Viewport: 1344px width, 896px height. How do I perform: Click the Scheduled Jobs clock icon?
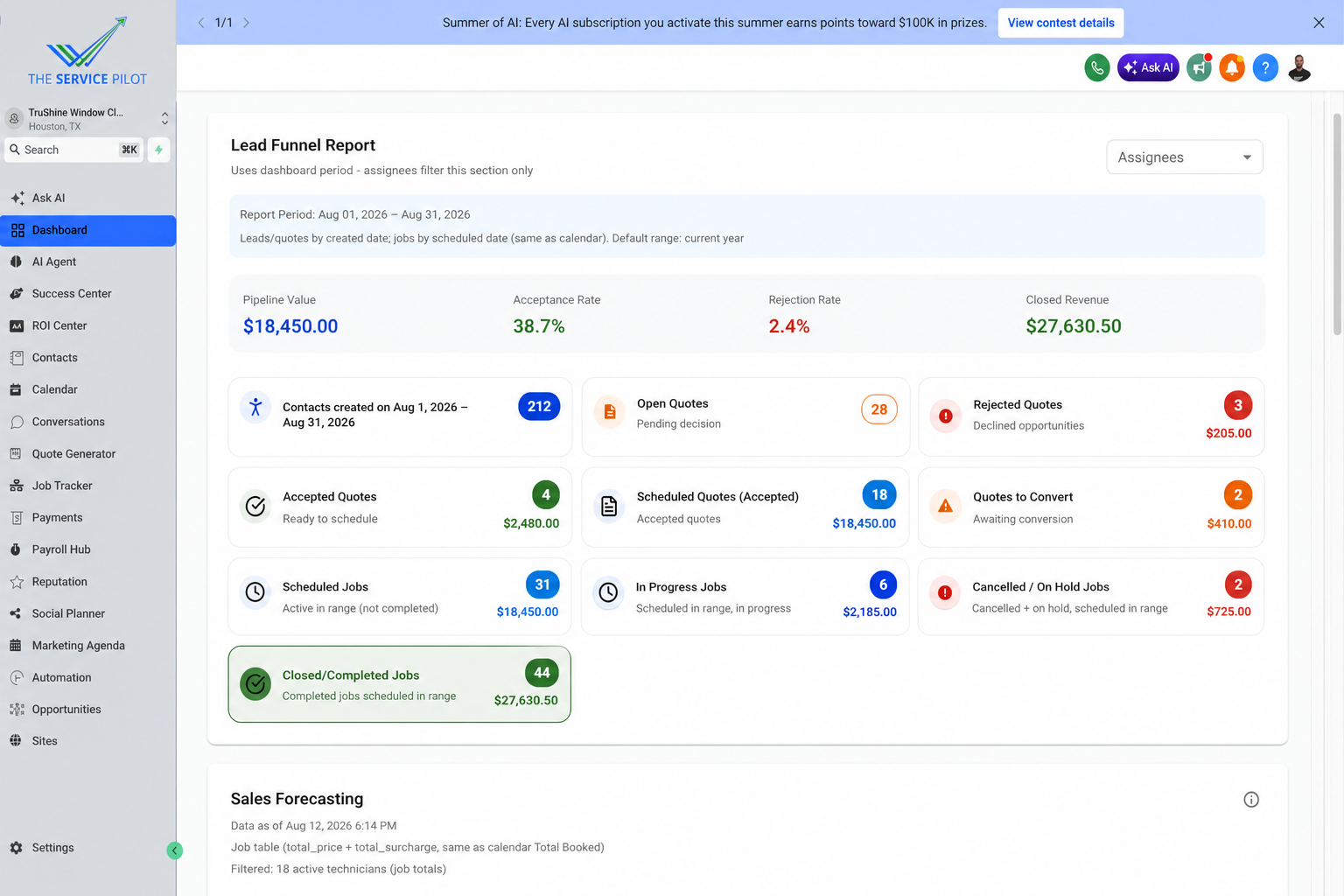point(255,592)
